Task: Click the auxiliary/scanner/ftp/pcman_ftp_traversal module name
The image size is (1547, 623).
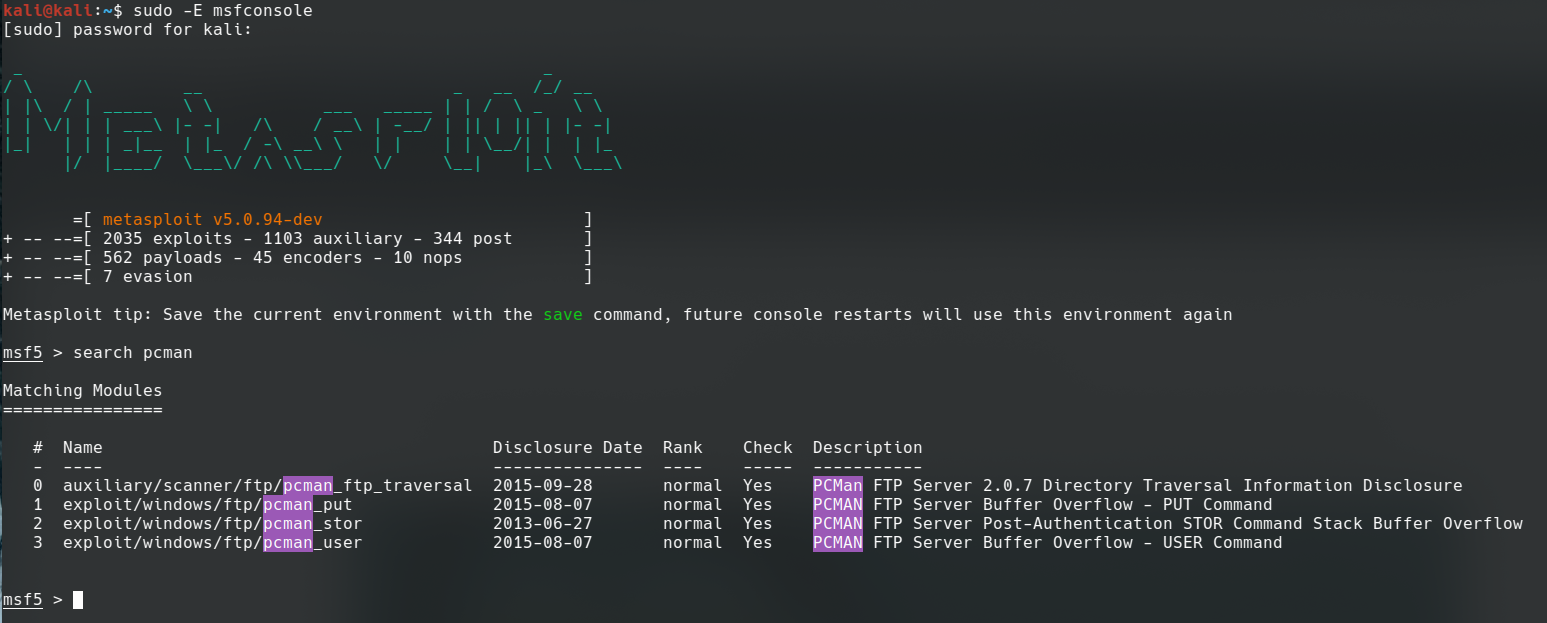Action: click(x=267, y=486)
